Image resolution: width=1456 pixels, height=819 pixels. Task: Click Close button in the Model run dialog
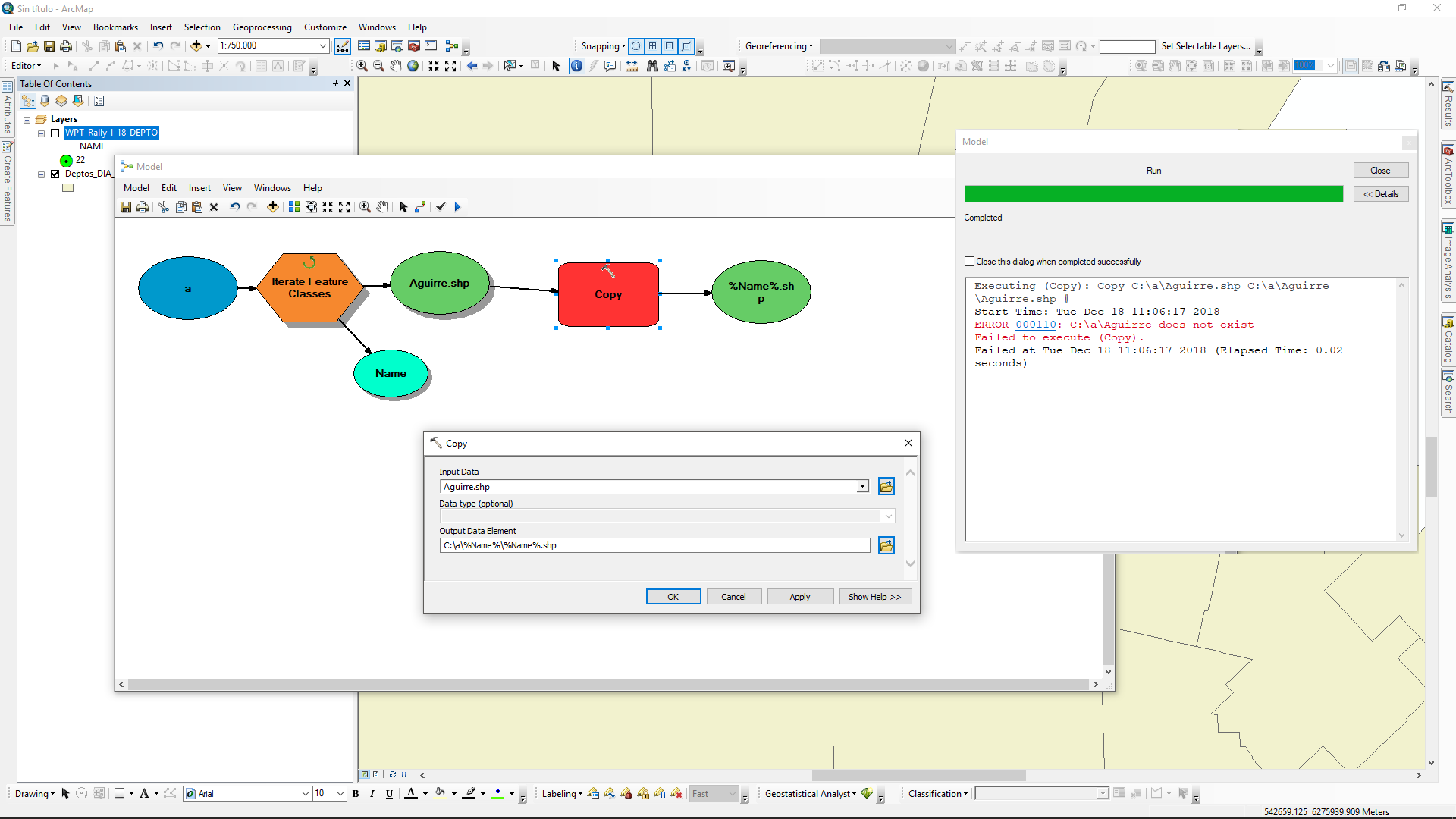click(1381, 171)
